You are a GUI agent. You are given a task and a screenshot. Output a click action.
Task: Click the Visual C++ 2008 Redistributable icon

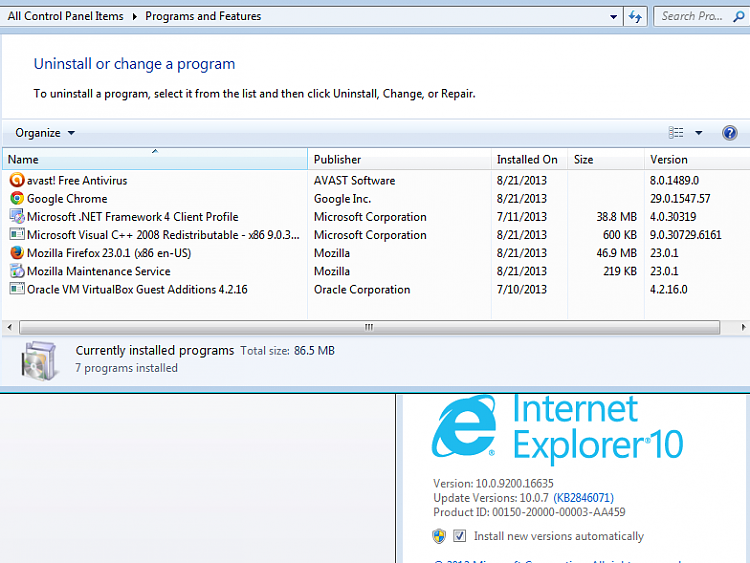(17, 234)
